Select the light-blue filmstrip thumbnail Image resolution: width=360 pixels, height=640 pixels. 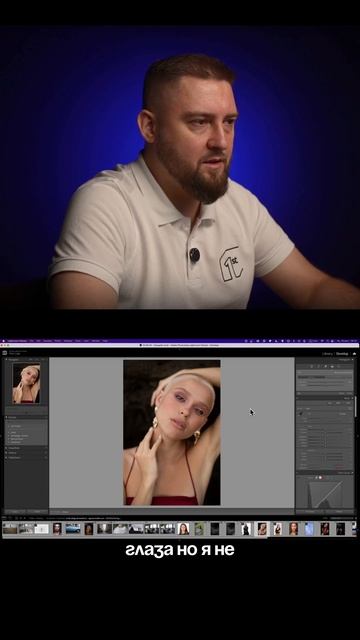[309, 529]
